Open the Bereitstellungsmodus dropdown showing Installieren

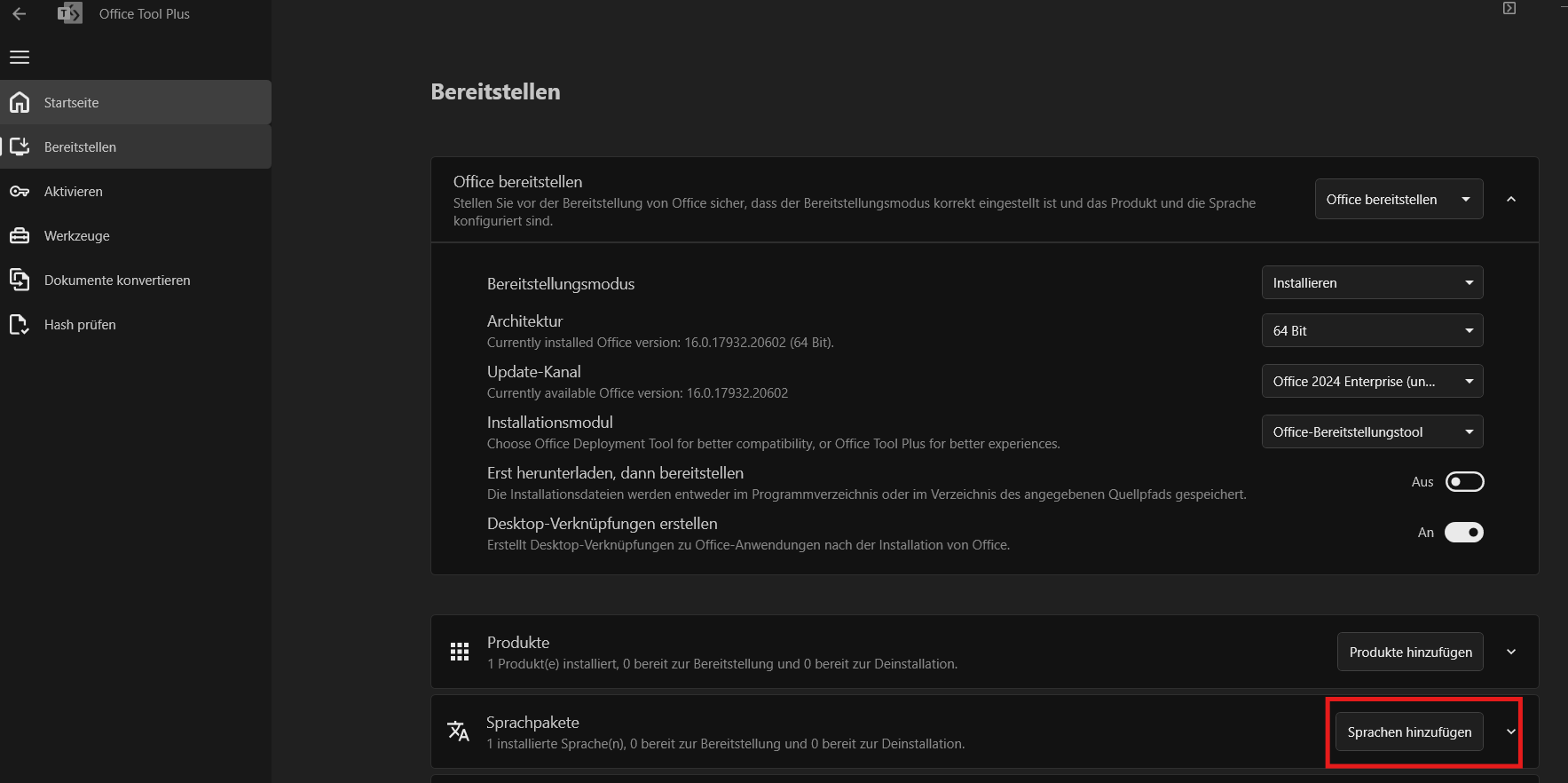[1372, 283]
